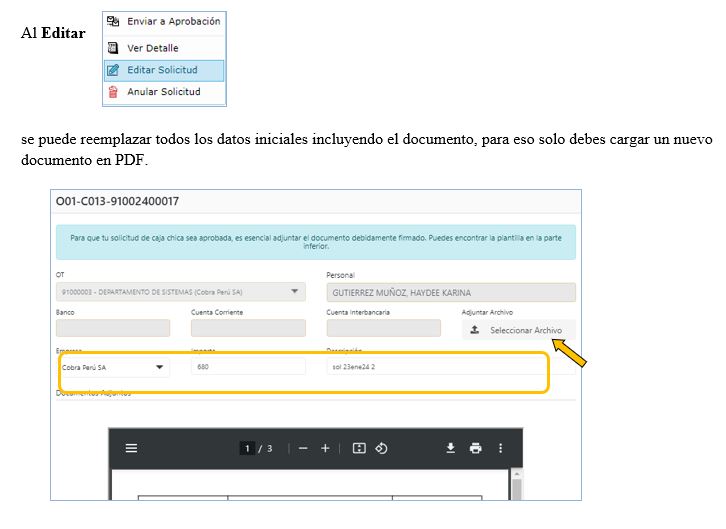
Task: Click the Cuenta Interbancaria label
Action: (x=358, y=312)
